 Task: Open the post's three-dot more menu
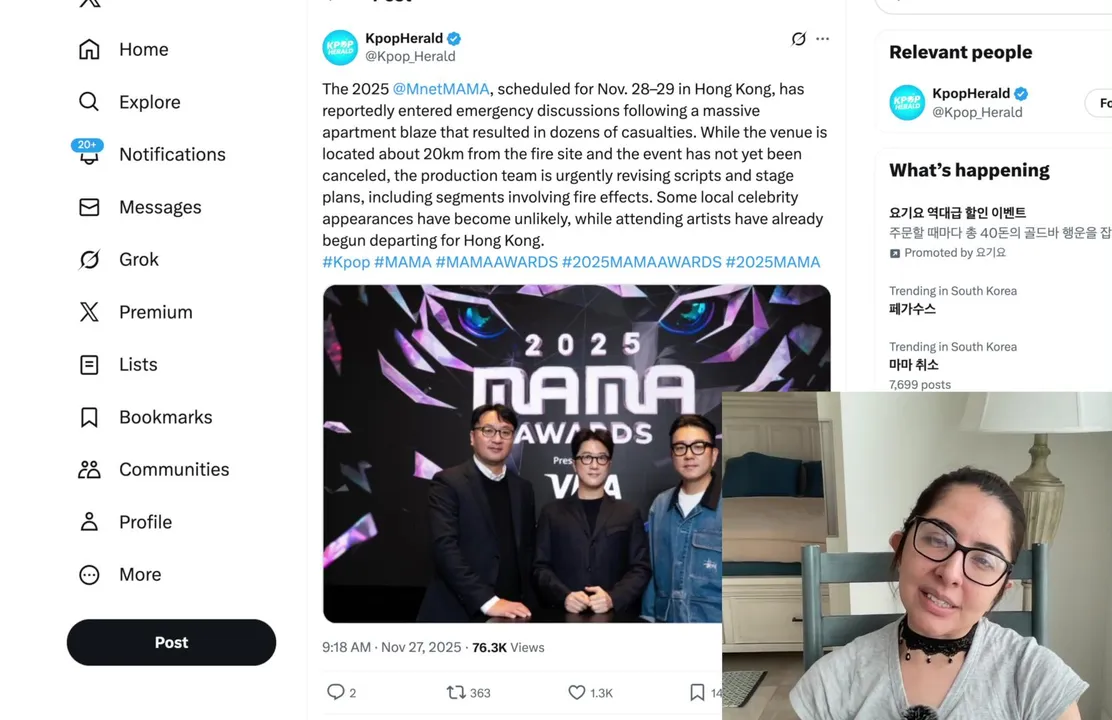(822, 39)
